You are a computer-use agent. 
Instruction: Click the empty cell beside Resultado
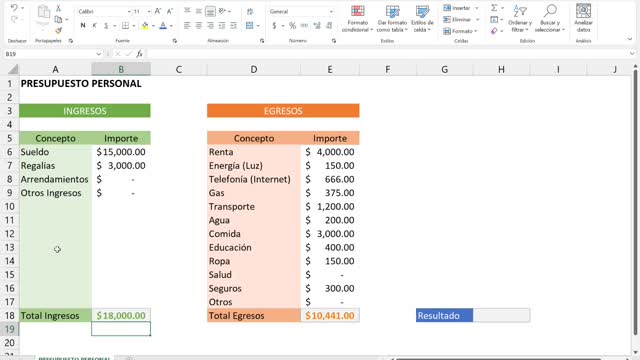tap(501, 315)
